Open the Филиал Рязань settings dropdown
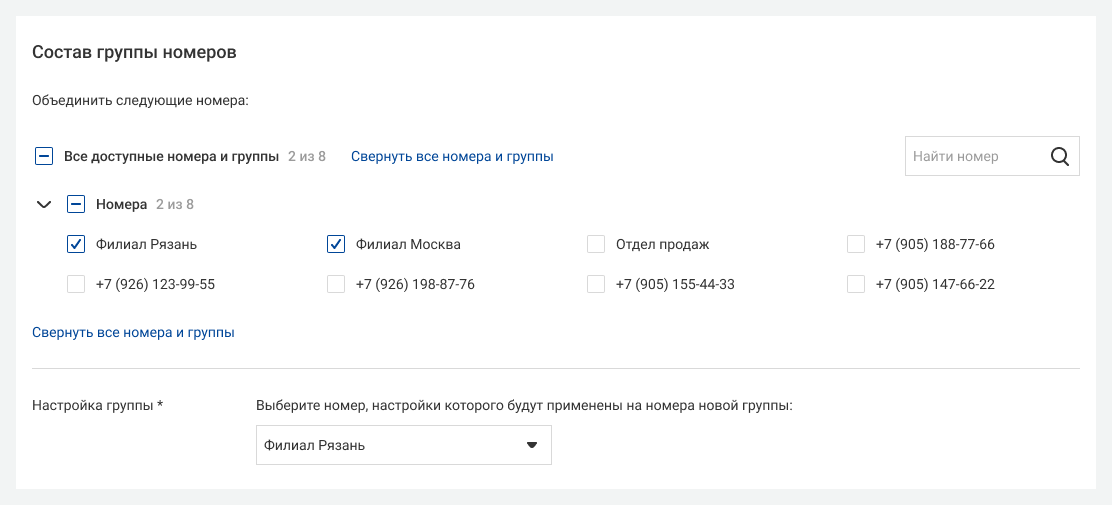The height and width of the screenshot is (505, 1112). pyautogui.click(x=404, y=445)
